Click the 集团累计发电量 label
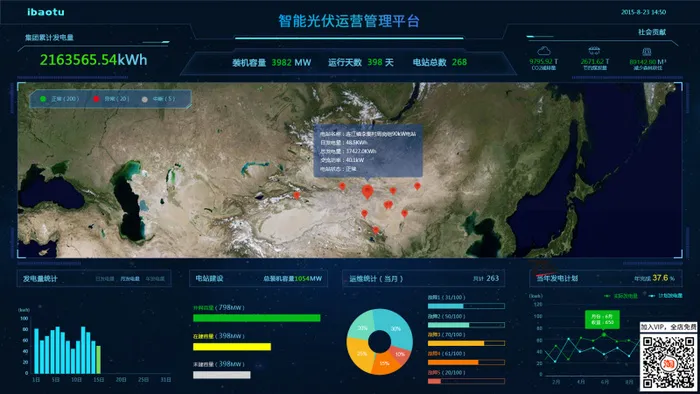Image resolution: width=700 pixels, height=394 pixels. pos(49,37)
